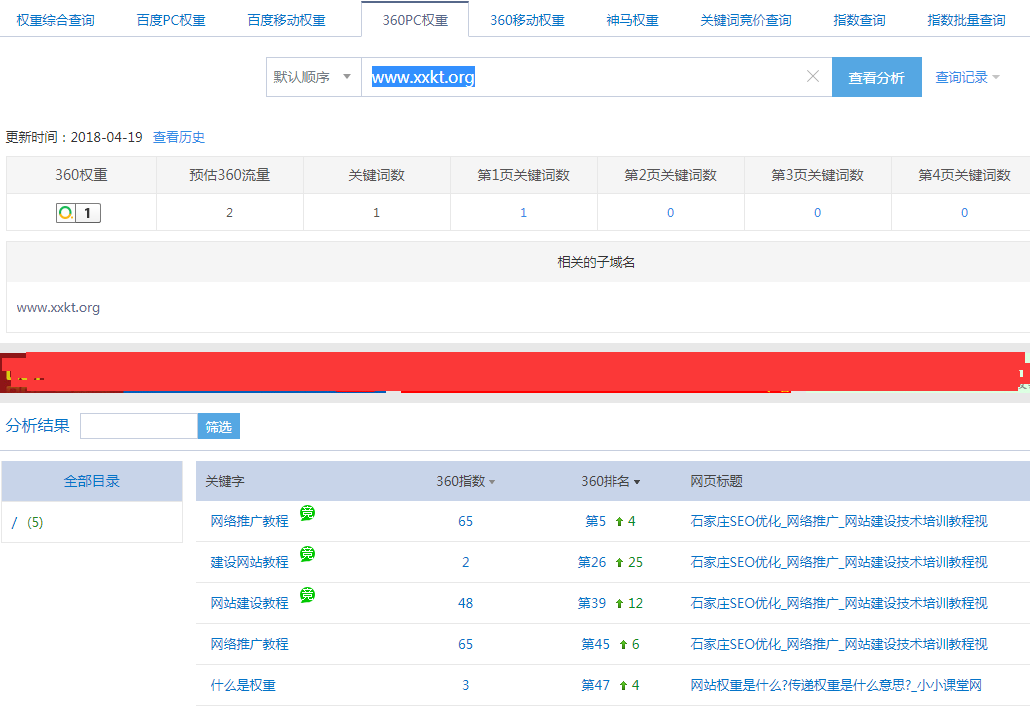The image size is (1030, 714).
Task: Click the 第26 ranking link
Action: tap(592, 562)
